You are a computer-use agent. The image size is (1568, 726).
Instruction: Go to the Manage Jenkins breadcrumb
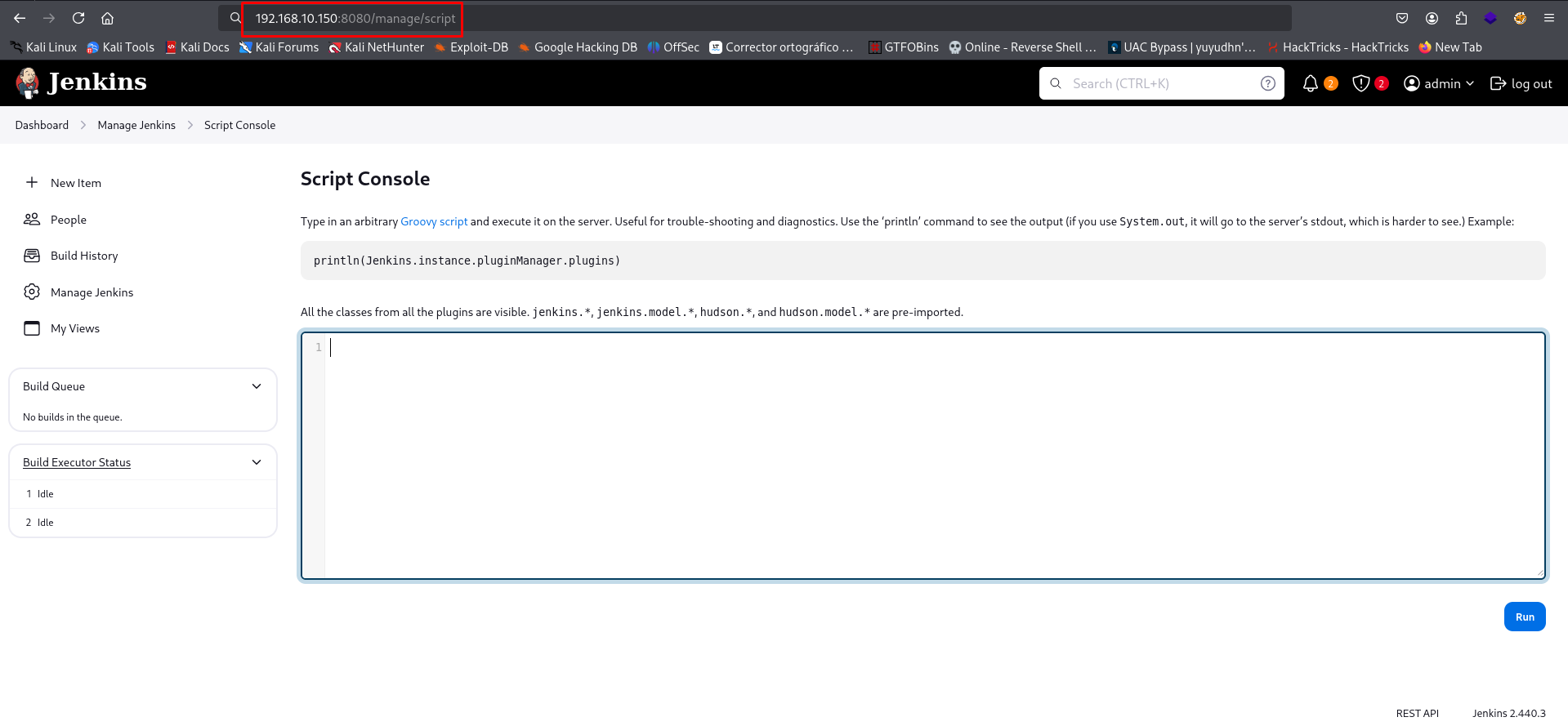[x=136, y=125]
